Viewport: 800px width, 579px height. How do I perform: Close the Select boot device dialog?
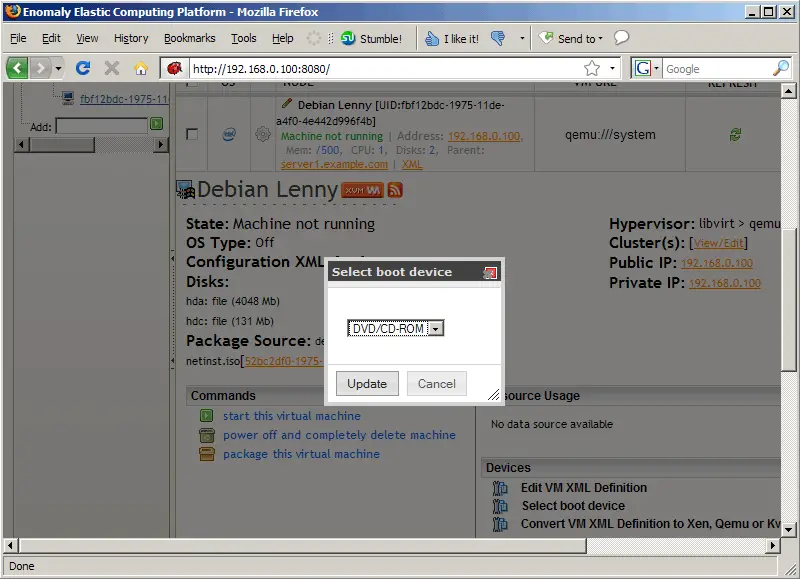point(490,273)
